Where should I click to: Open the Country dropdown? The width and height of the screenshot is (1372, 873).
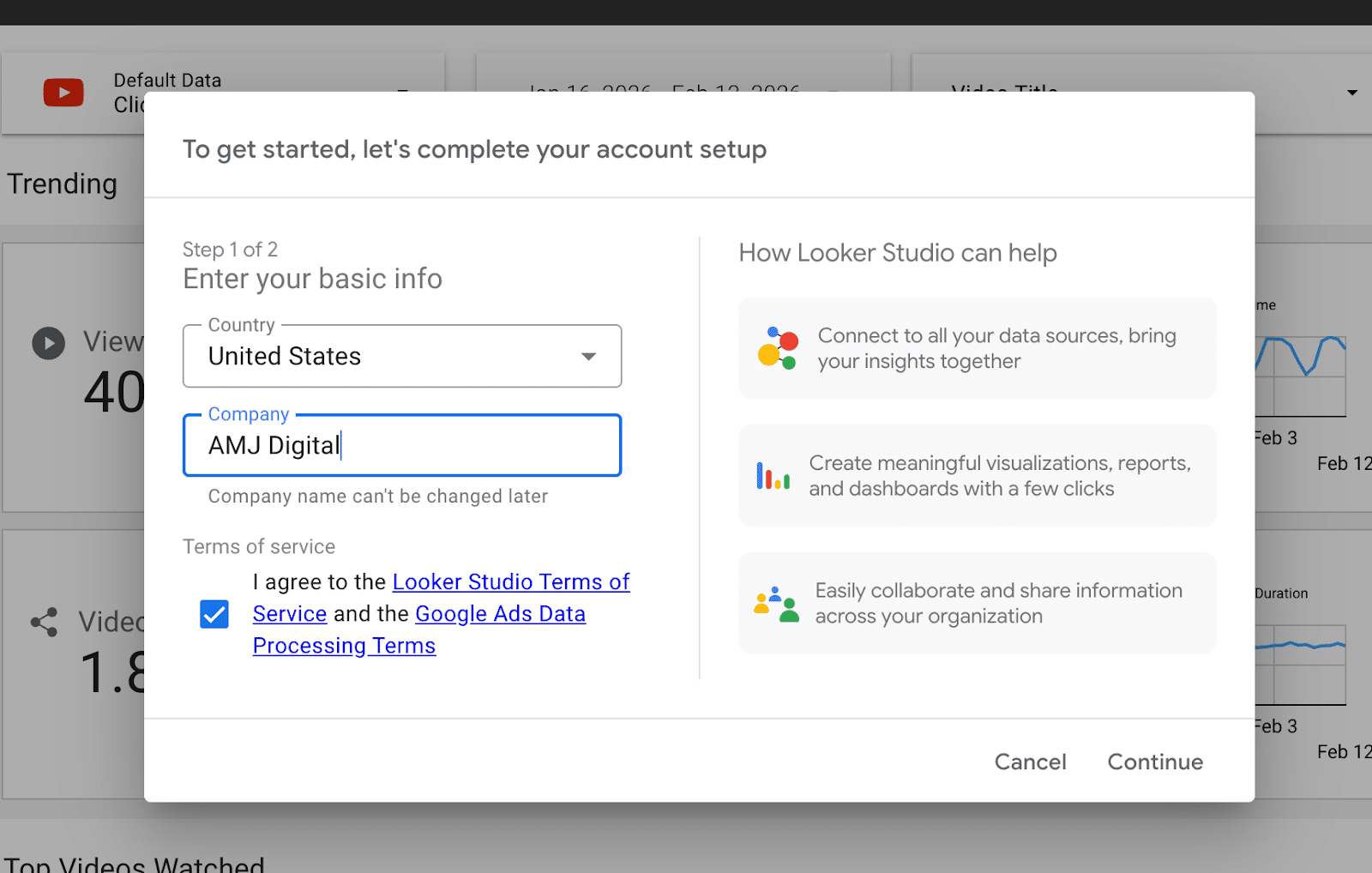coord(401,356)
